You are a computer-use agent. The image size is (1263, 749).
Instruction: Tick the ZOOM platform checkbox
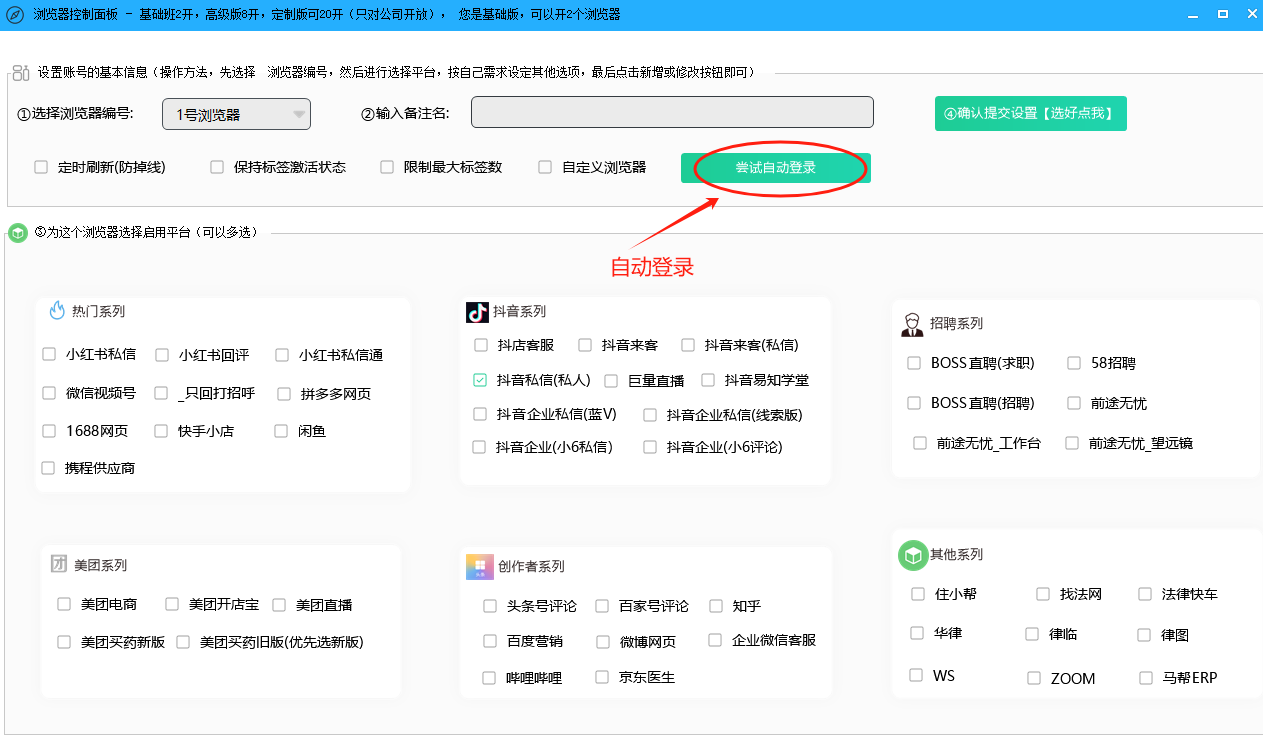1034,678
